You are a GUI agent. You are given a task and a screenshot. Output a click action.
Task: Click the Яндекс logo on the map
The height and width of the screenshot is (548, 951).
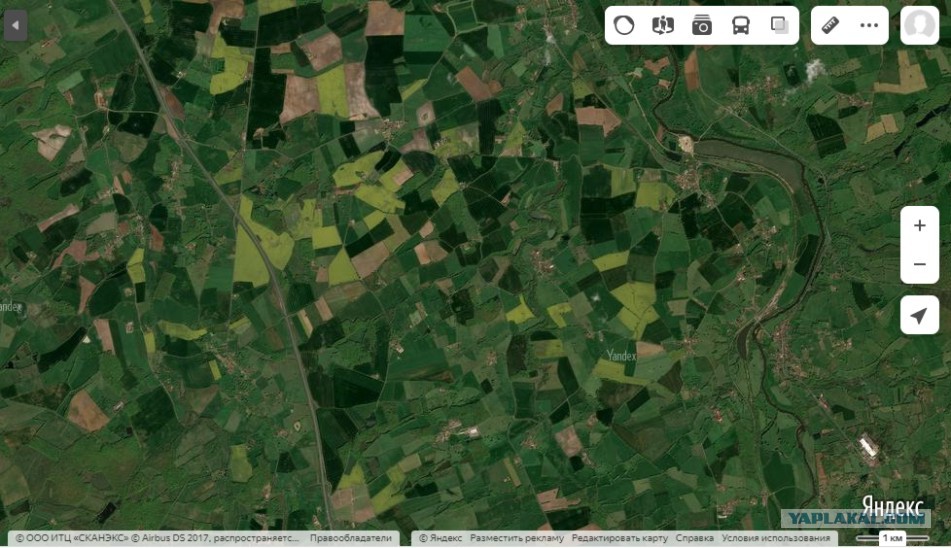click(893, 506)
